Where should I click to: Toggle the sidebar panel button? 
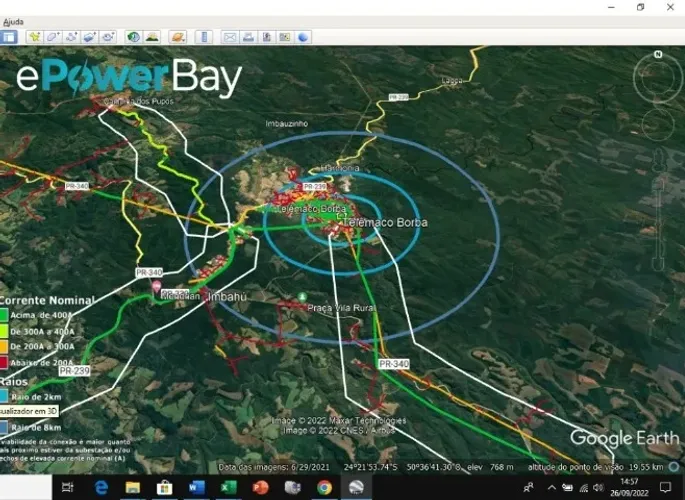point(8,37)
